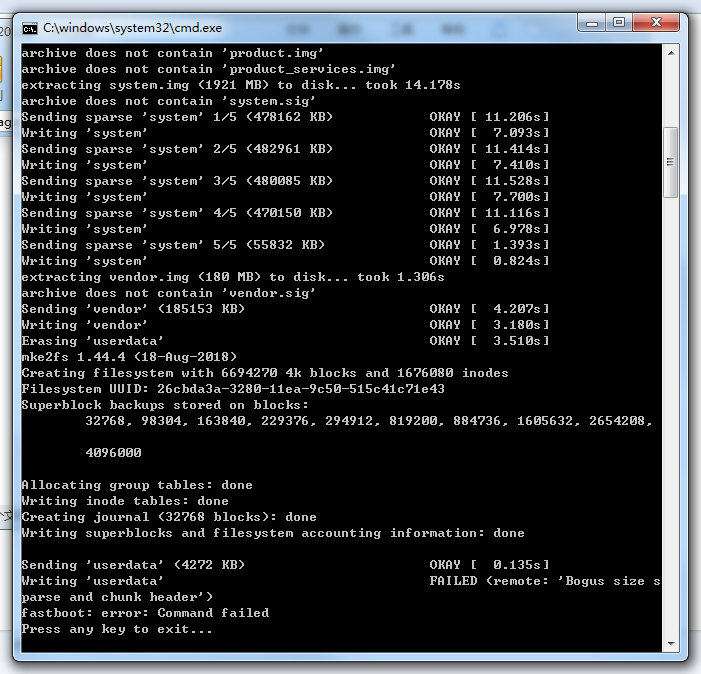This screenshot has width=701, height=674.
Task: Click "Writing 'vendor'" line
Action: (84, 325)
